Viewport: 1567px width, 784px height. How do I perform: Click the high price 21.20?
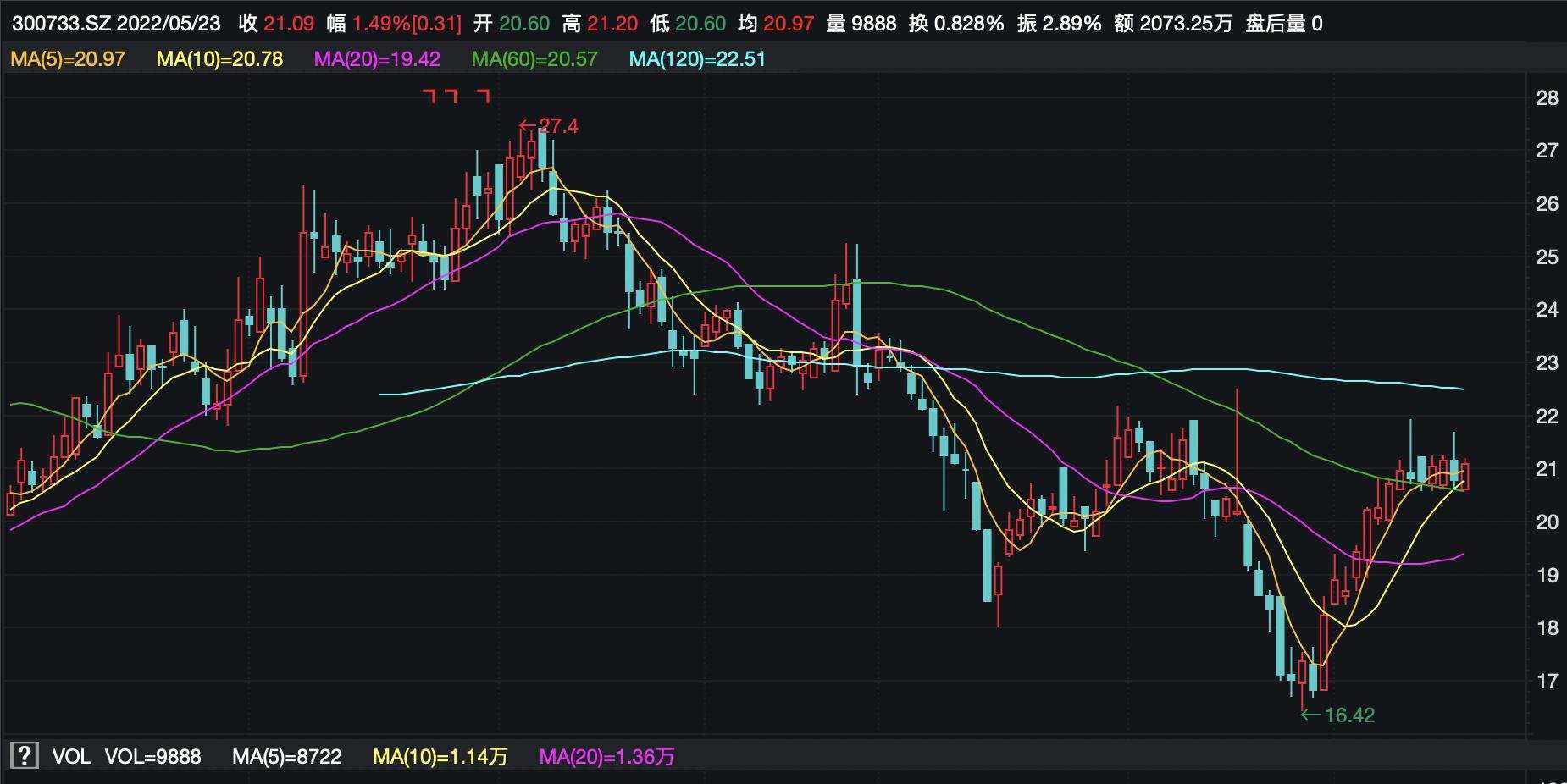[612, 24]
